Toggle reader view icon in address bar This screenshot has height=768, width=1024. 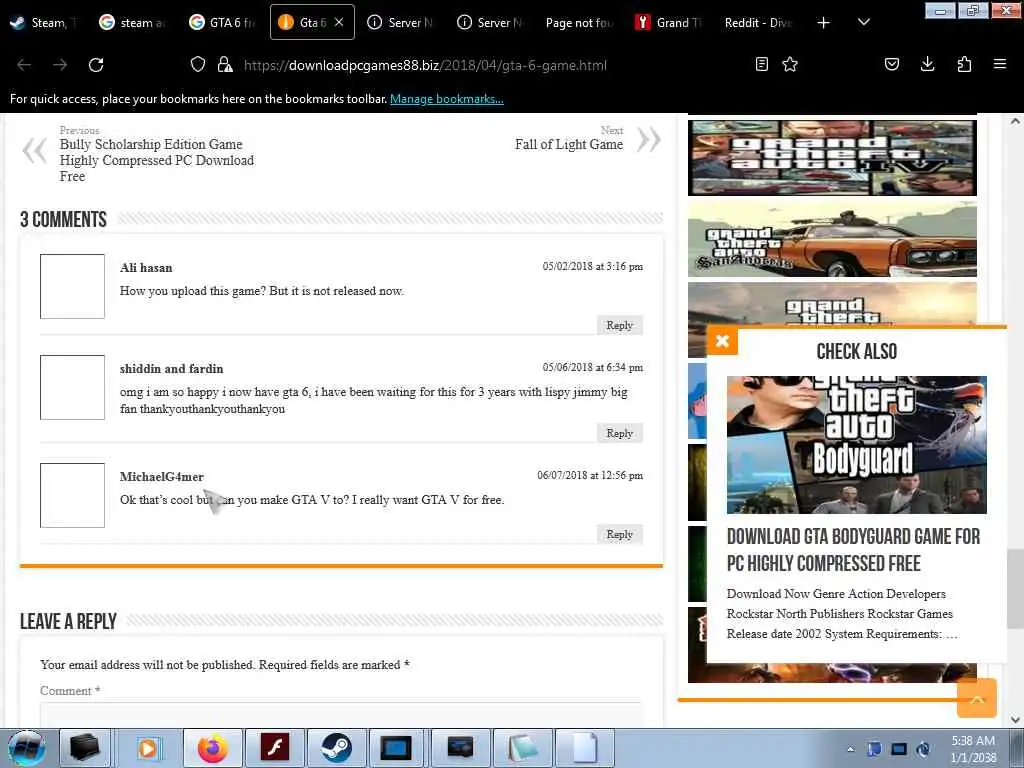point(761,64)
